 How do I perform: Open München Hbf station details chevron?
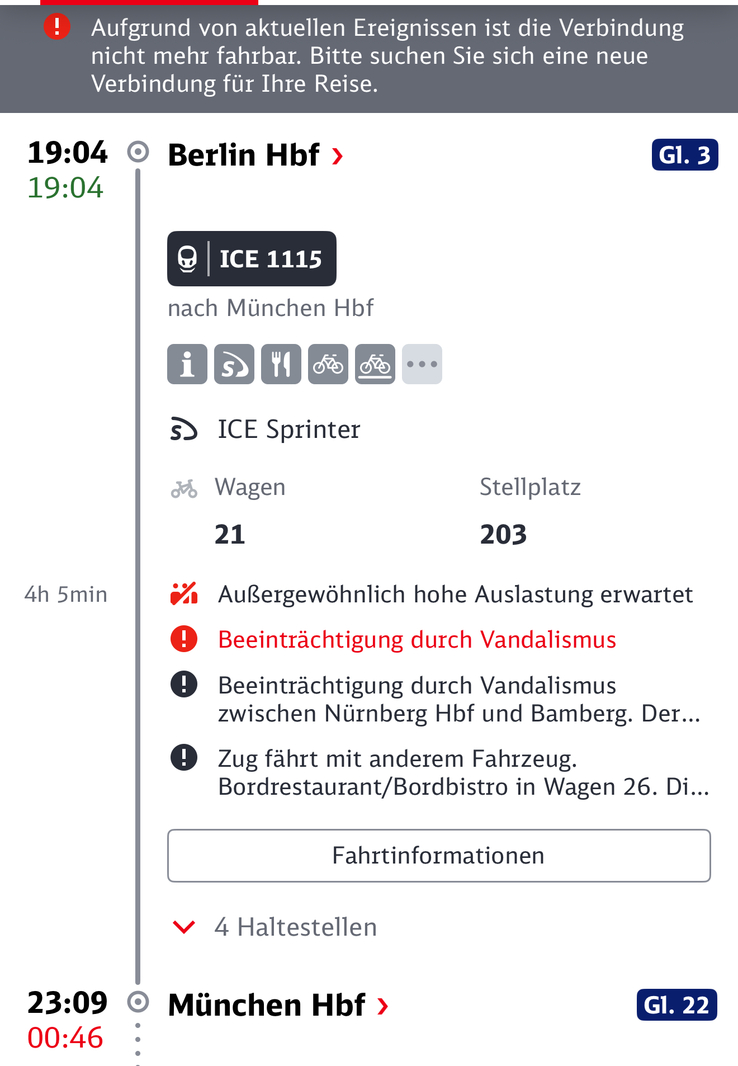383,1006
